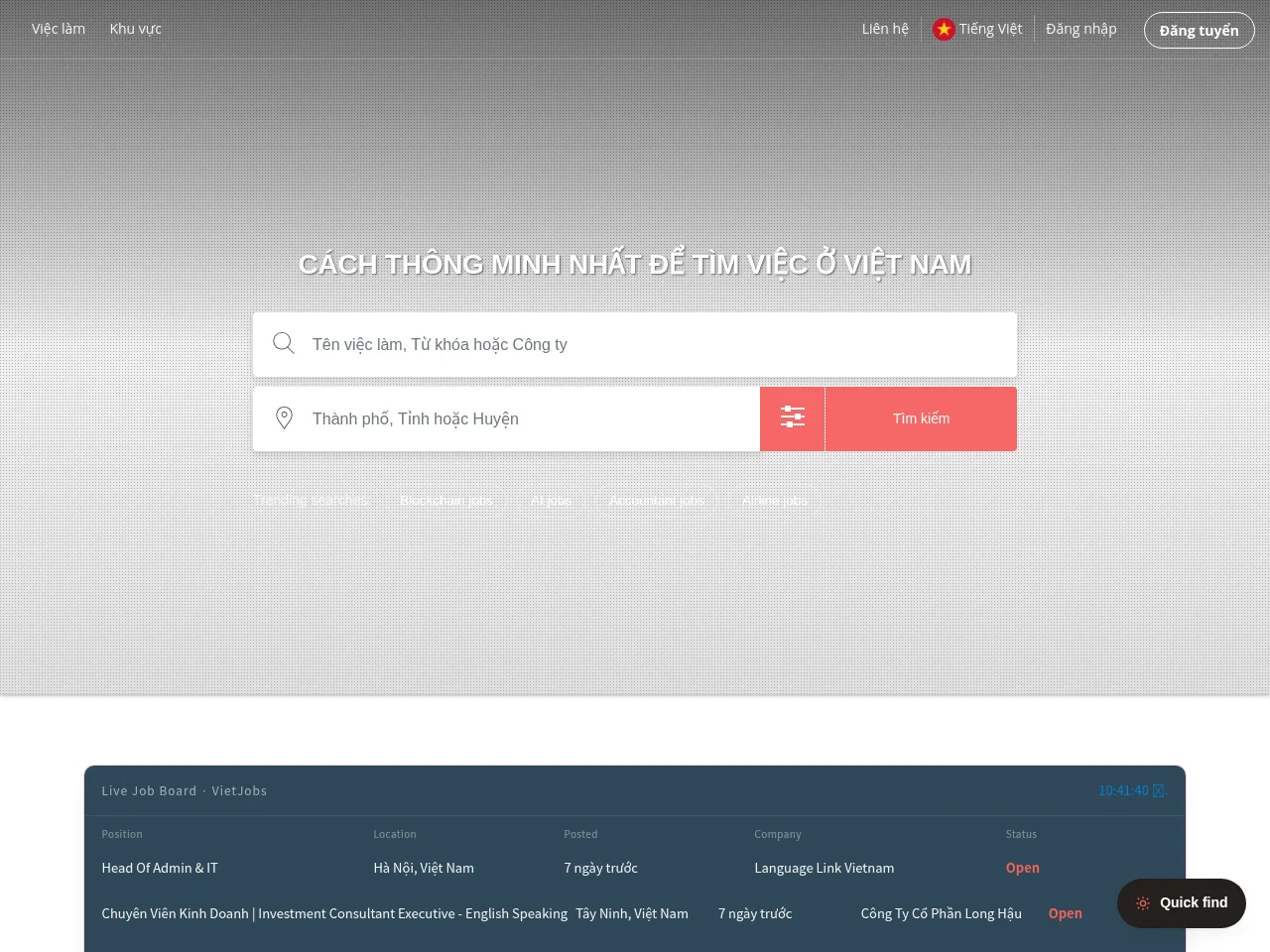This screenshot has height=952, width=1270.
Task: Click the Posted column header
Action: coord(581,834)
